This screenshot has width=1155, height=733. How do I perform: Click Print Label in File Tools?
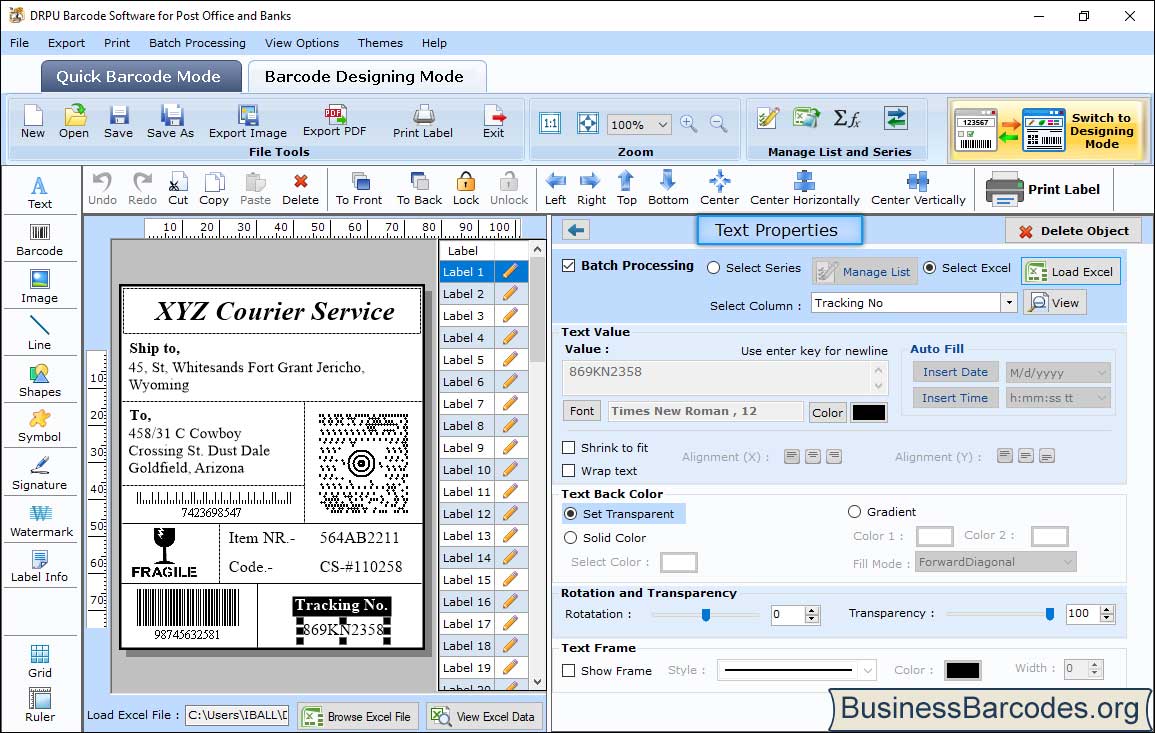tap(423, 122)
